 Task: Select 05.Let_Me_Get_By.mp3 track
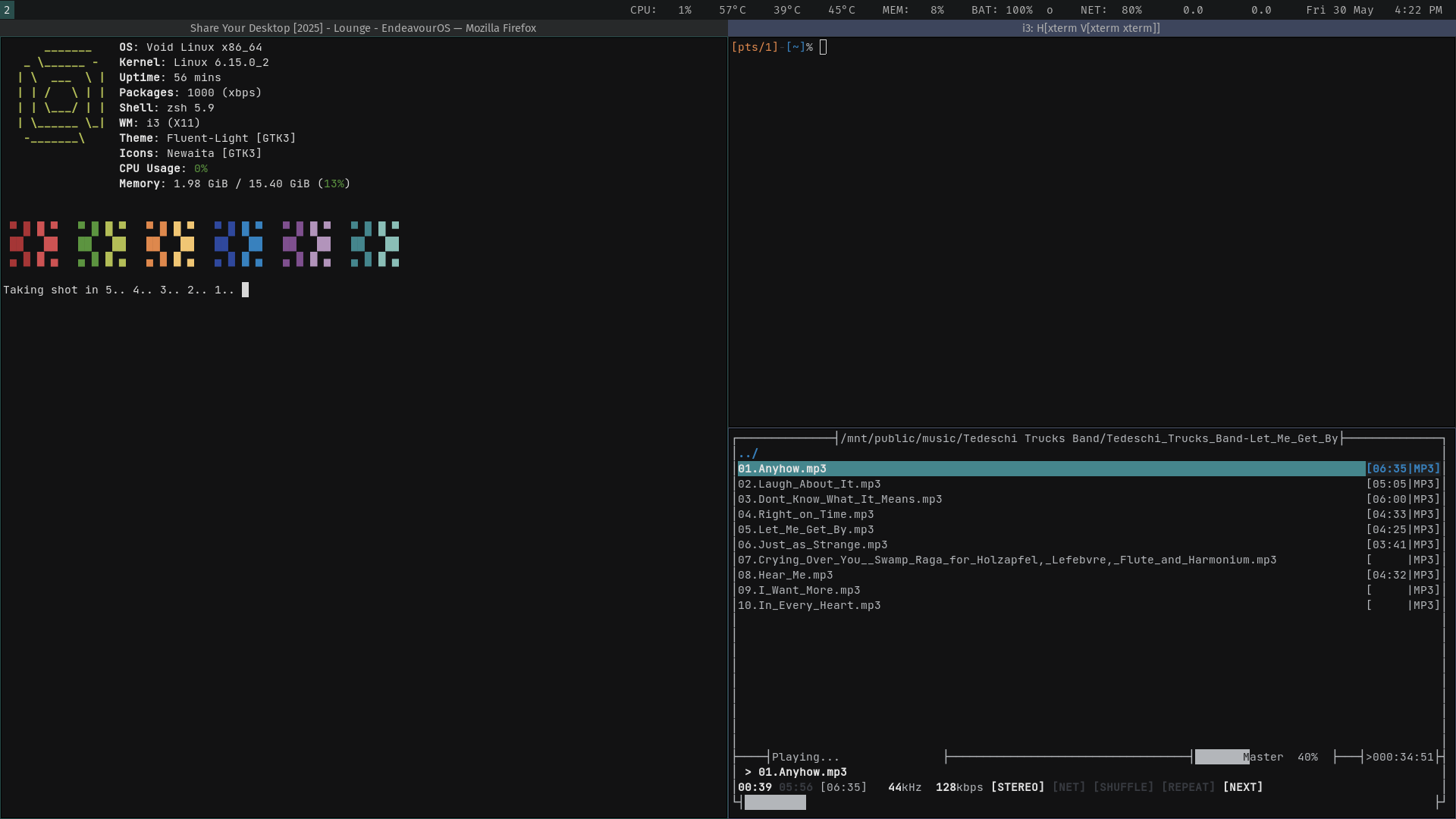[806, 529]
